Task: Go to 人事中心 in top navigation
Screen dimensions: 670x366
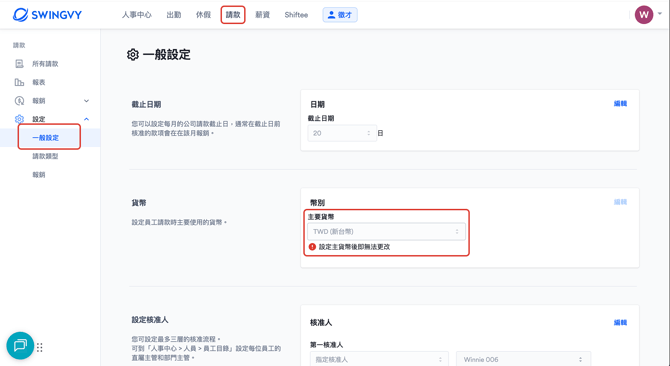Action: pyautogui.click(x=136, y=15)
